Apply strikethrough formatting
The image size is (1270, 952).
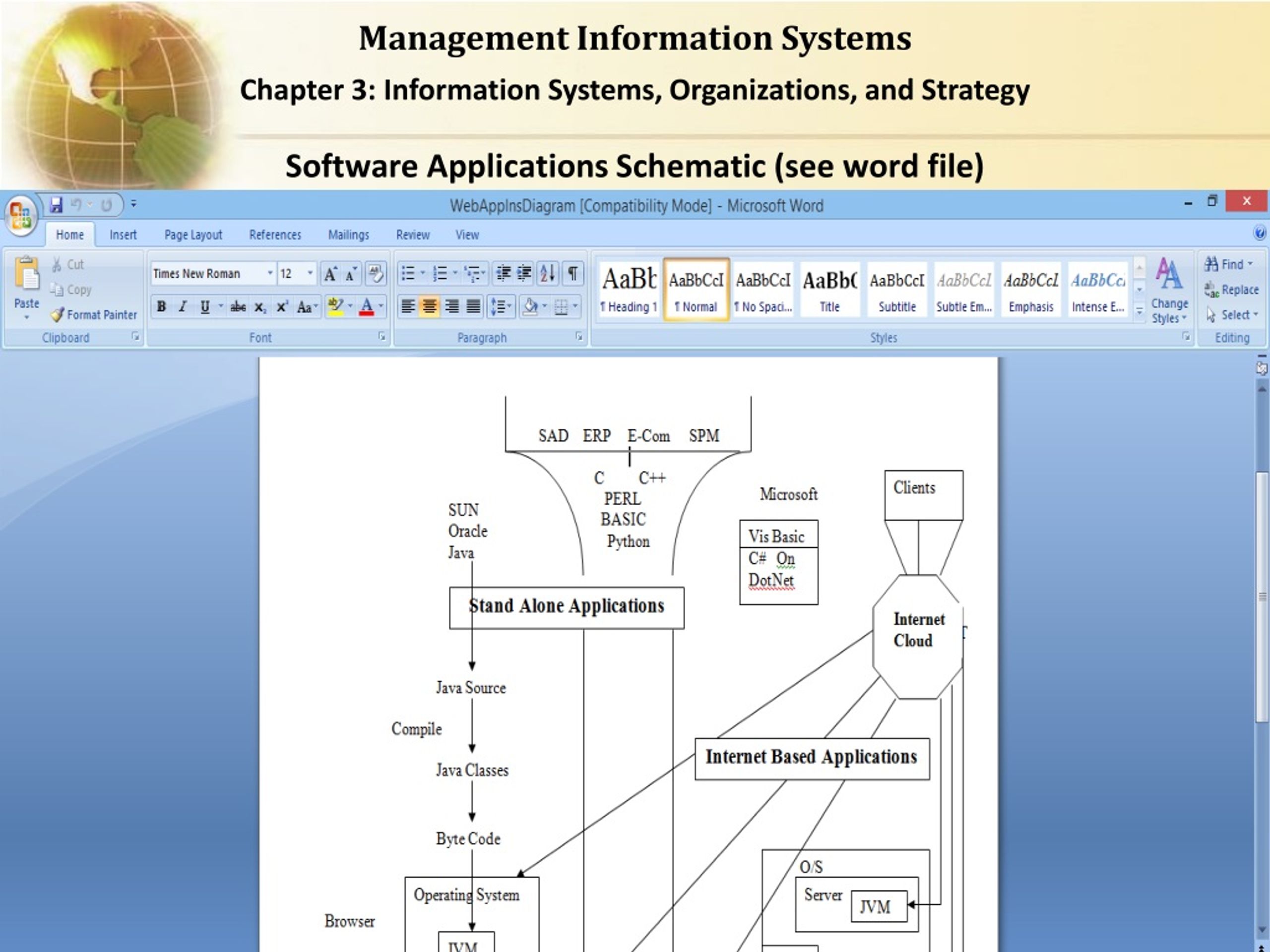(x=238, y=307)
